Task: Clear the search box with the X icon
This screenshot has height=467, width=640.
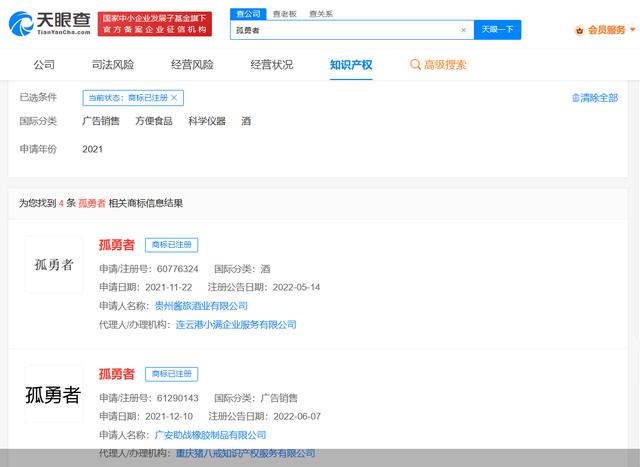Action: pos(463,30)
